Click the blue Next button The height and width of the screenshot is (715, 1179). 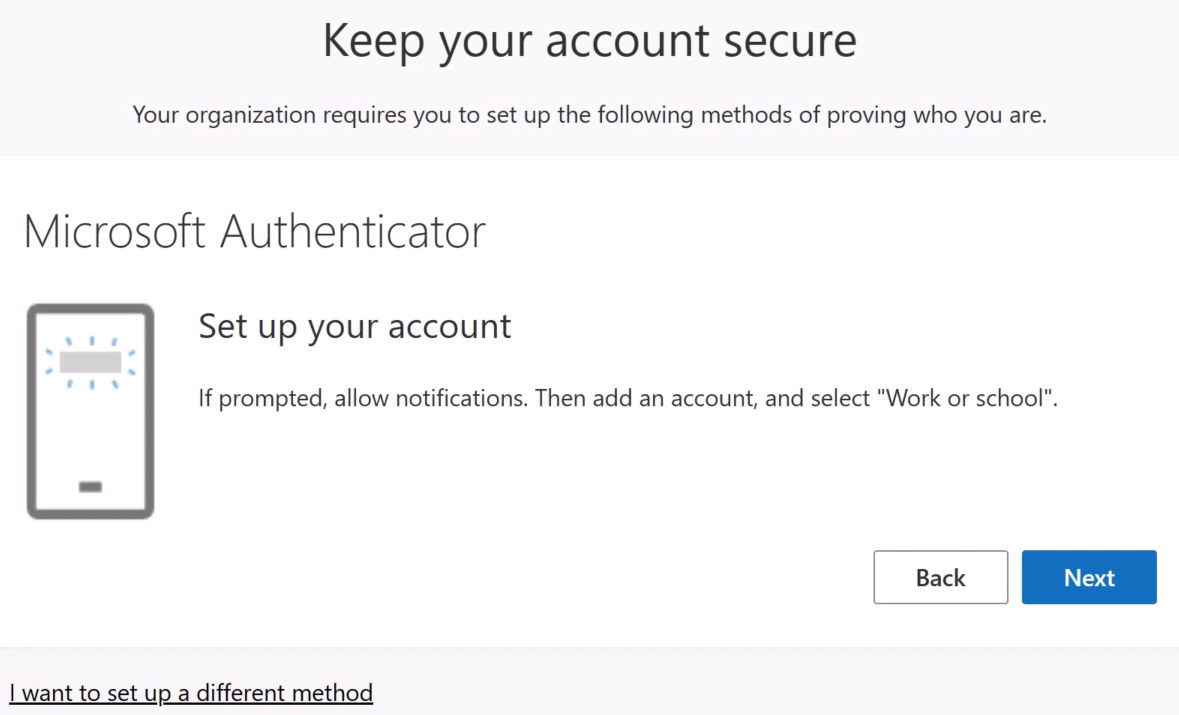point(1089,577)
